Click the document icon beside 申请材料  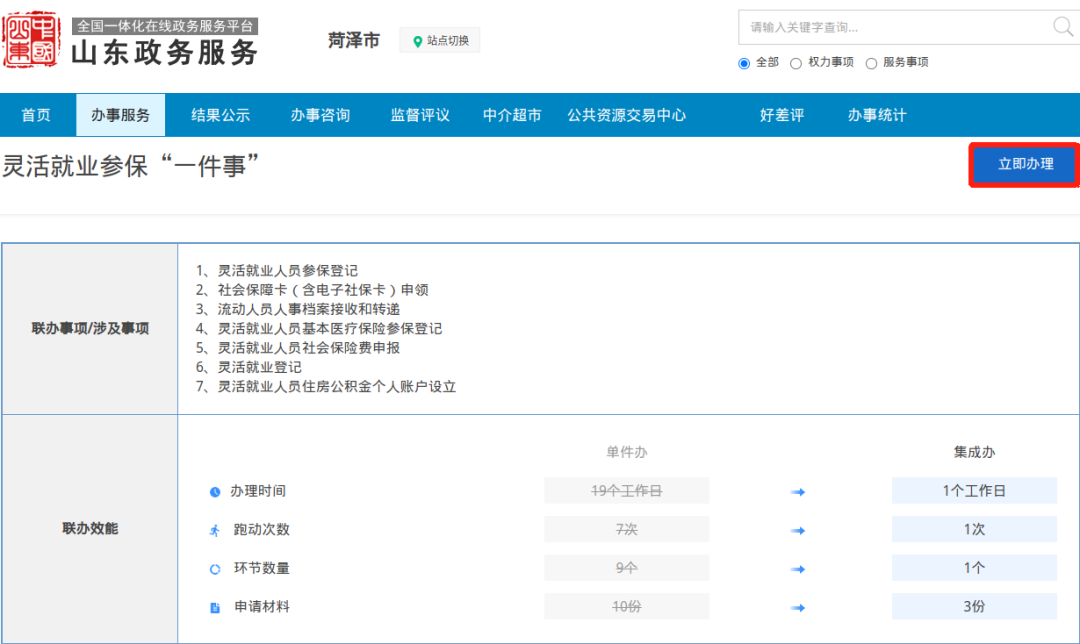point(215,607)
